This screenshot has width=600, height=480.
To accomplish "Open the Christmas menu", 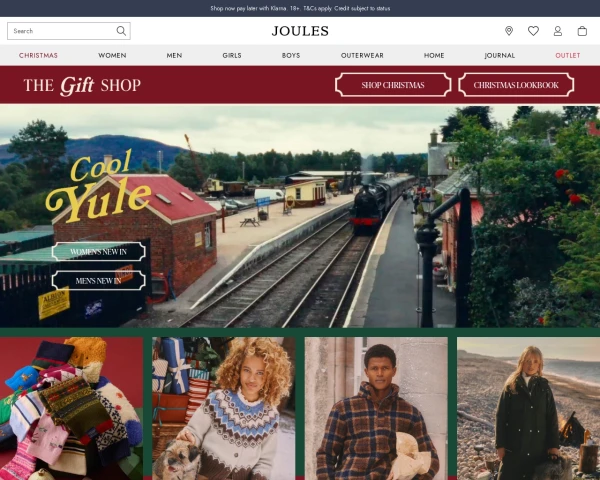I will click(x=38, y=56).
